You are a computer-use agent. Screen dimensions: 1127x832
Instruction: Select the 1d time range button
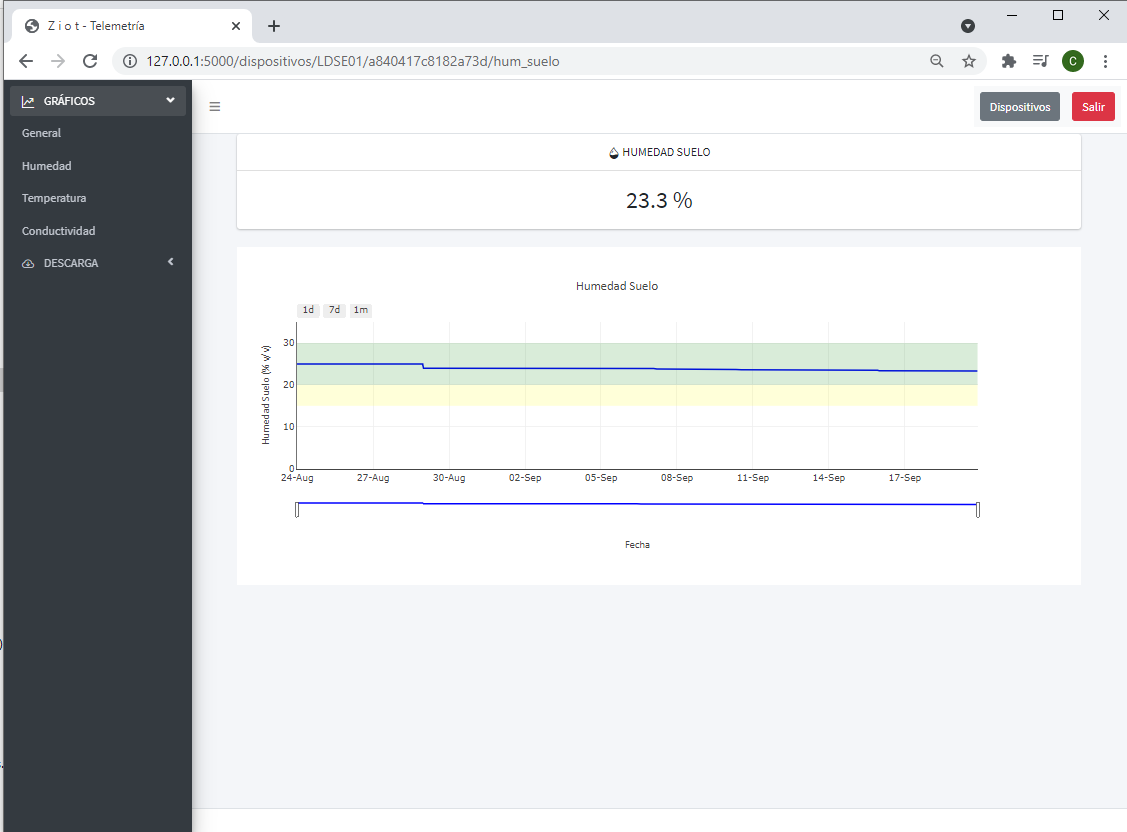click(308, 310)
